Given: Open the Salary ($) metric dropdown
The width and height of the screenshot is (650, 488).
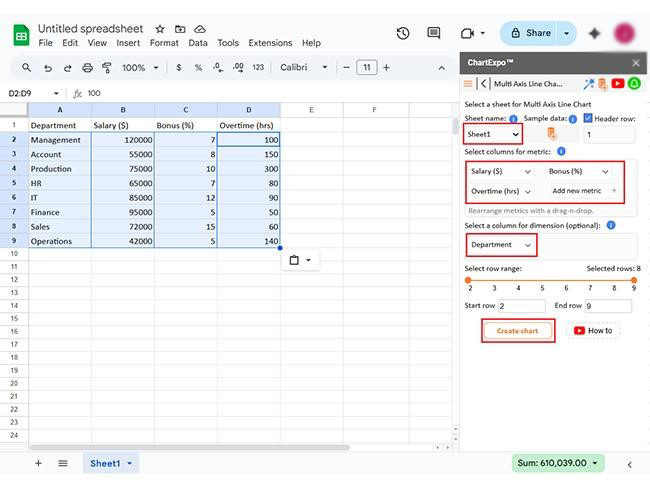Looking at the screenshot, I should tap(500, 172).
